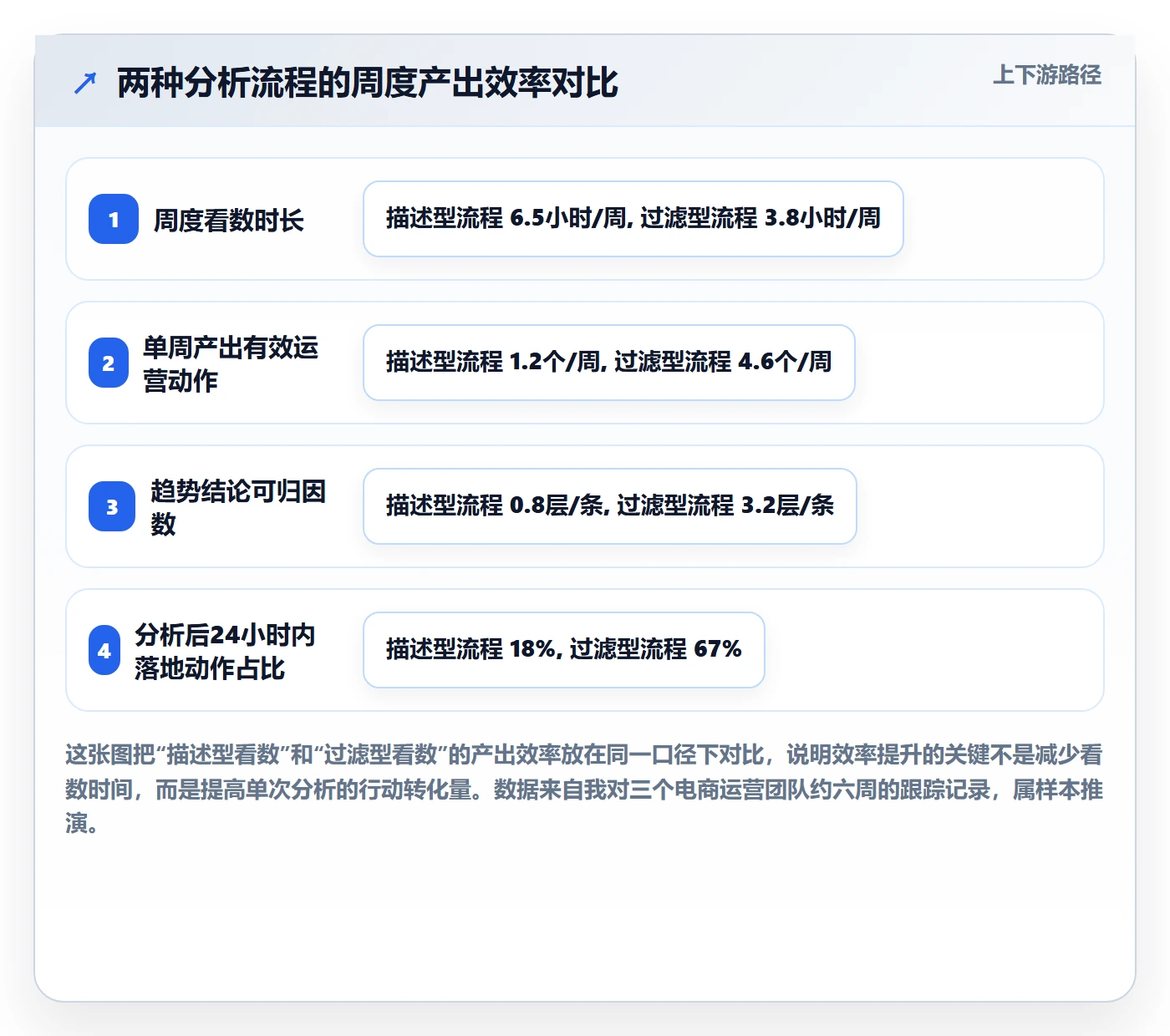Click the number 1 step badge

coord(114,219)
